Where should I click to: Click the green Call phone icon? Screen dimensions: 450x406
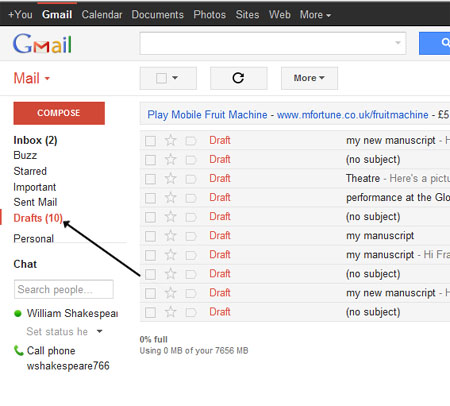pos(18,350)
